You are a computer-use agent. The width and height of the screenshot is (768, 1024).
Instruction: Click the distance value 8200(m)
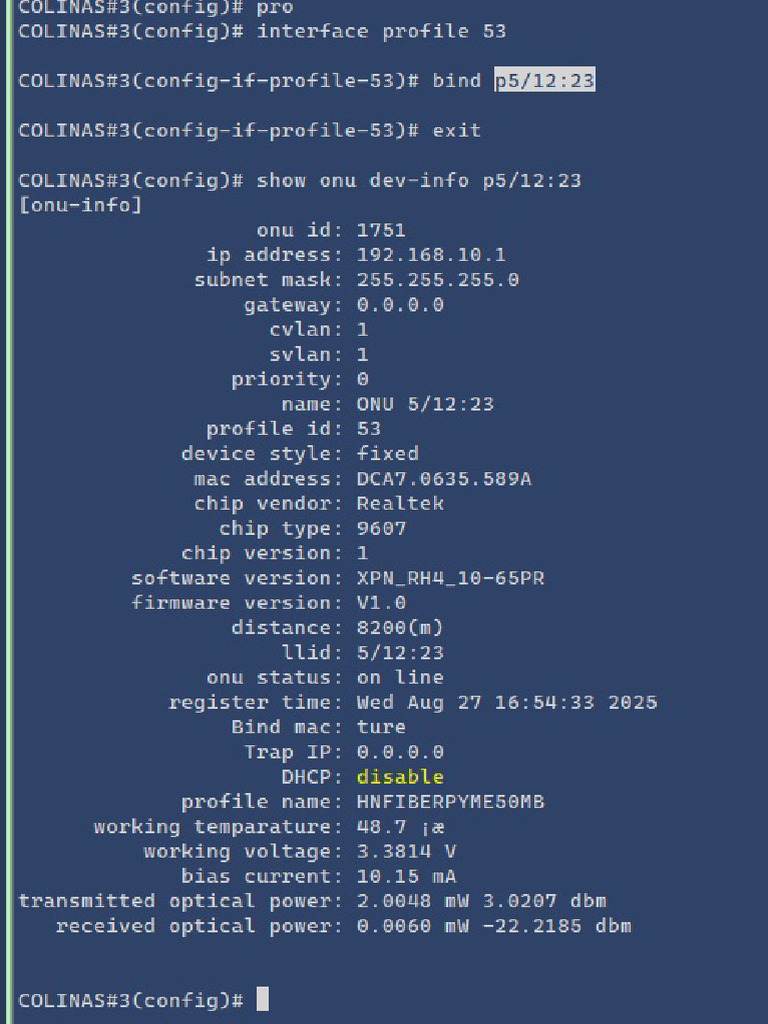coord(400,628)
